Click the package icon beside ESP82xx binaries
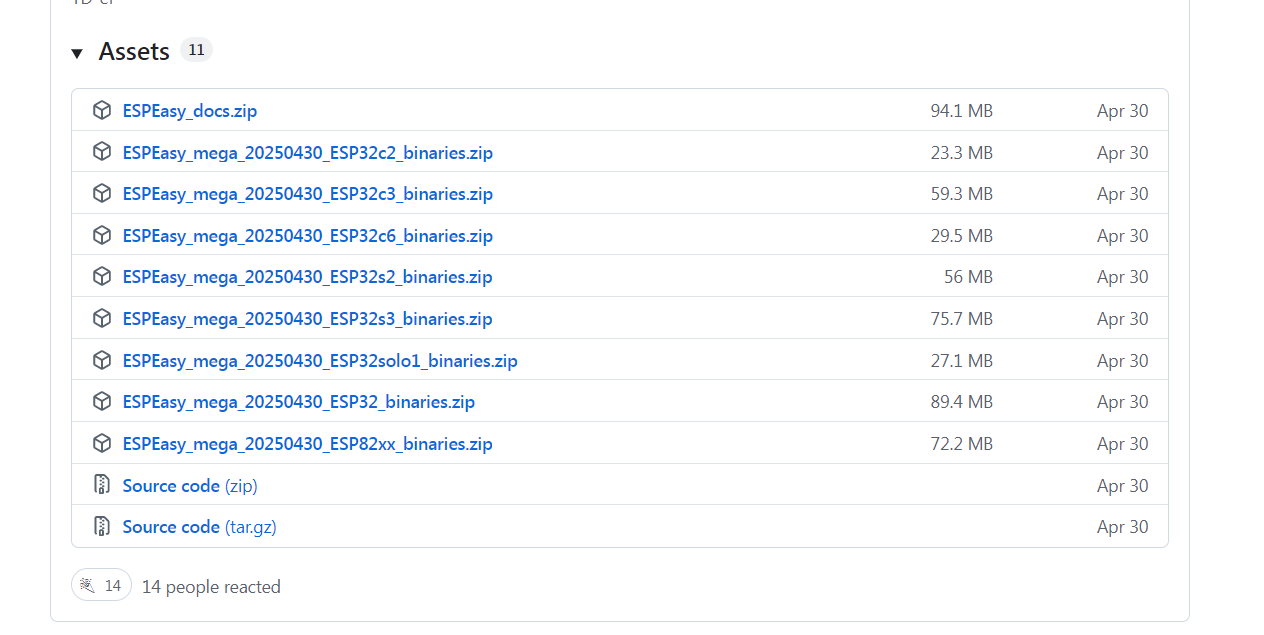This screenshot has height=635, width=1264. (x=101, y=443)
